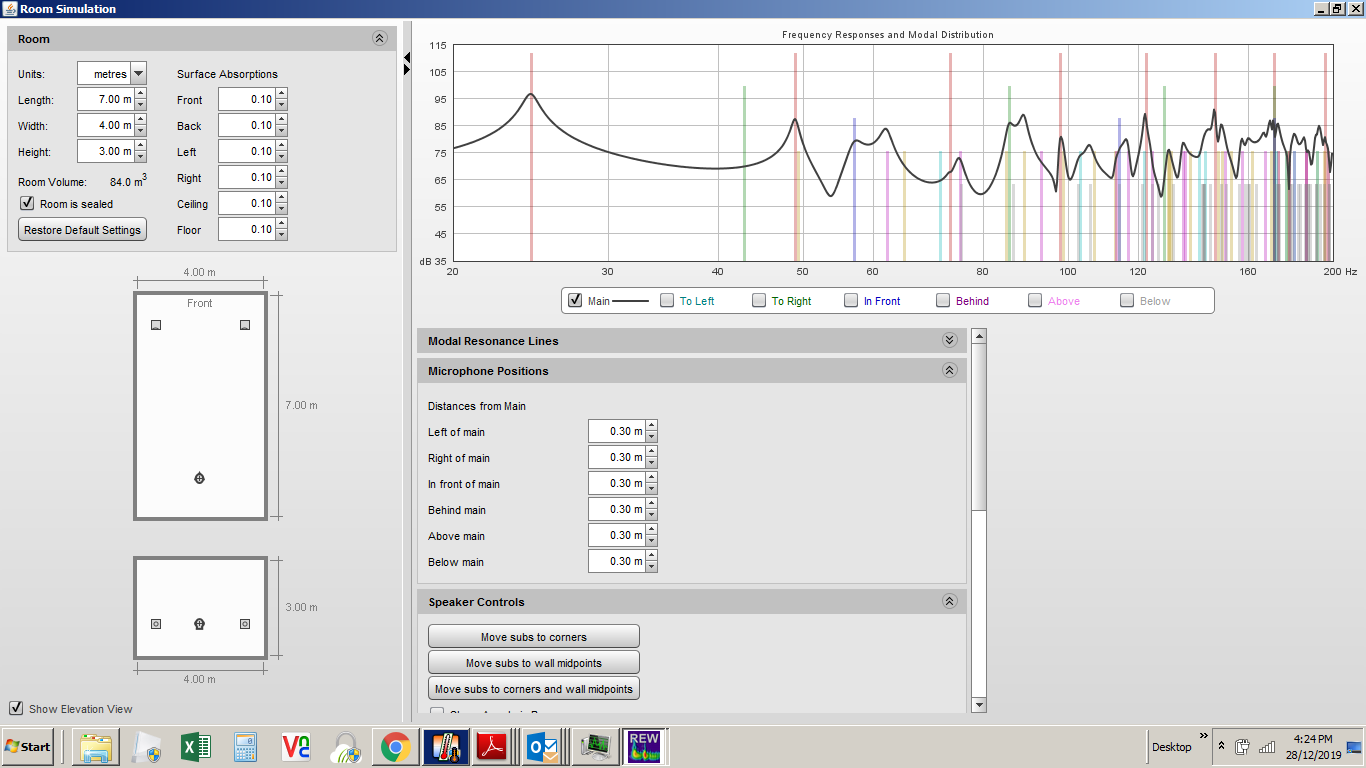Show hidden tray icons
Screen dimensions: 1366x768
[1221, 747]
